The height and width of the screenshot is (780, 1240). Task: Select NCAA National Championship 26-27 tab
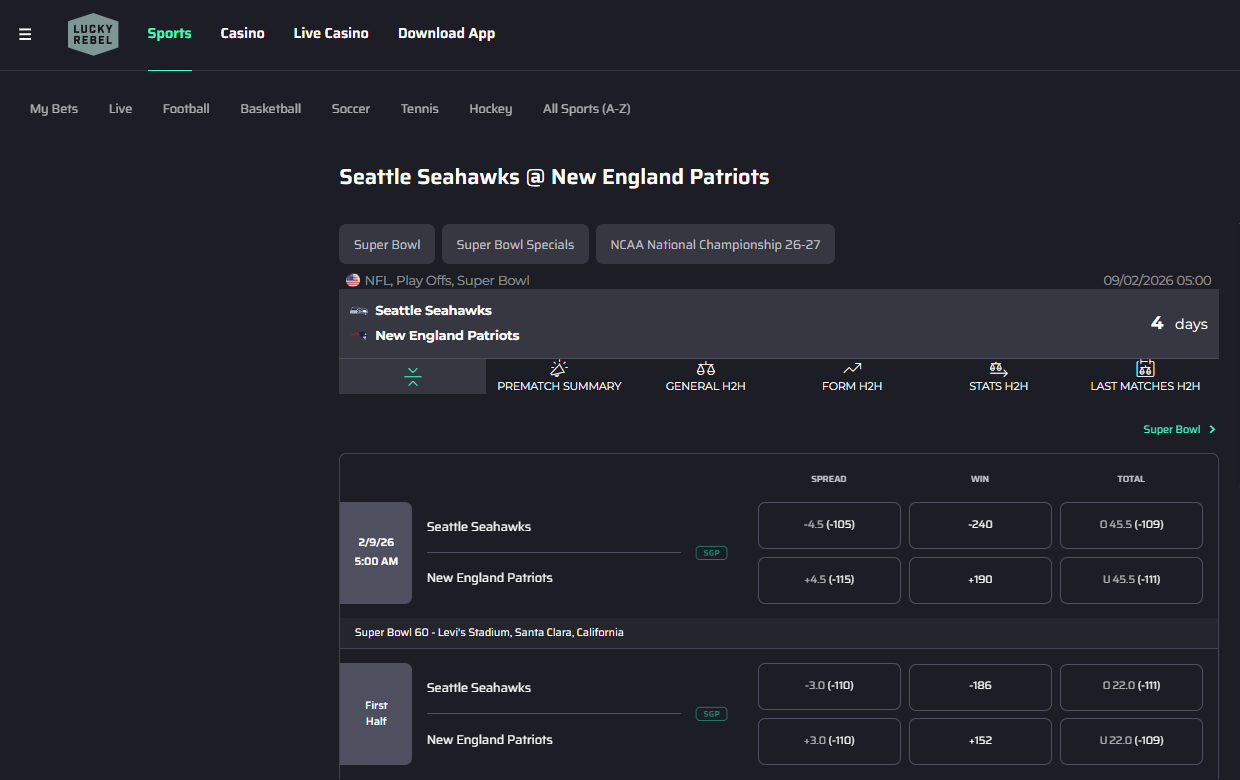(x=715, y=245)
